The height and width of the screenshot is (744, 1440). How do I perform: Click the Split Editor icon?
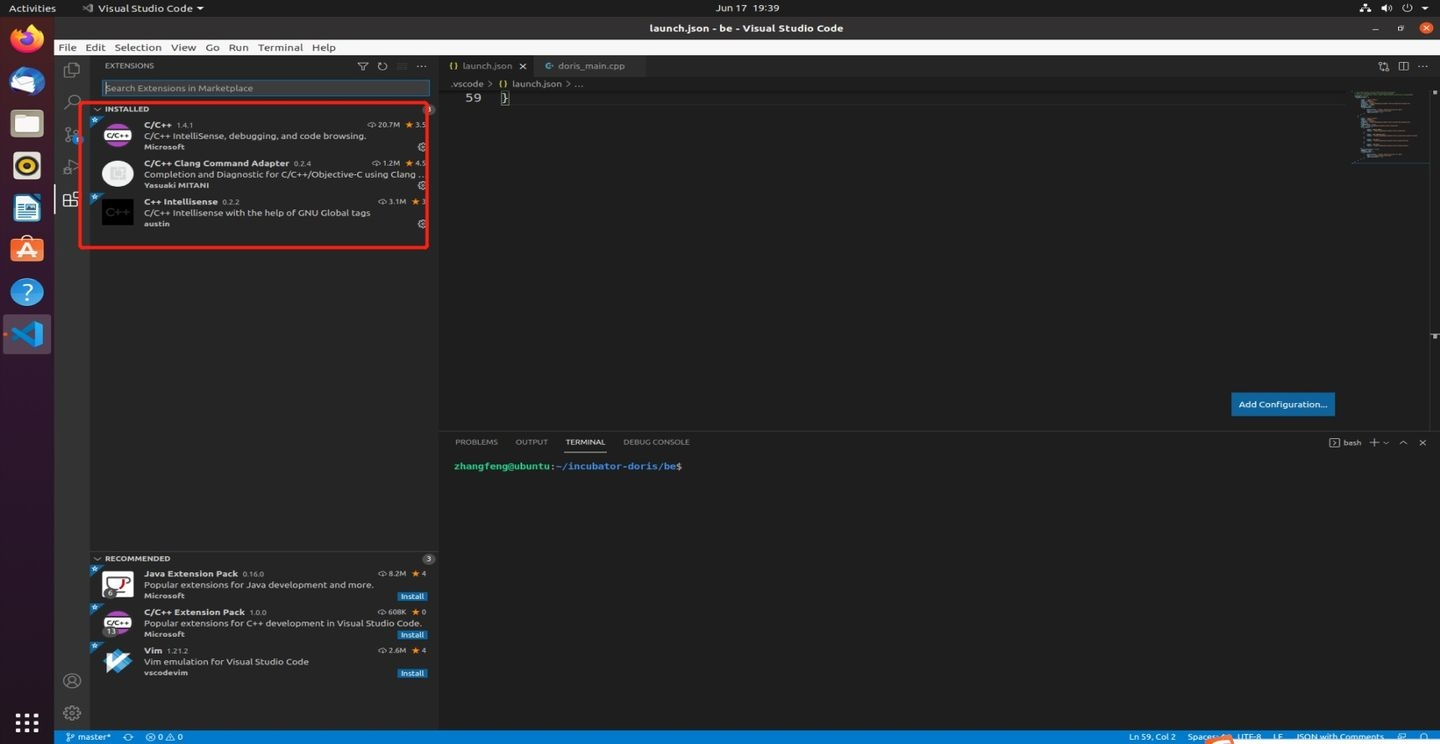1404,66
